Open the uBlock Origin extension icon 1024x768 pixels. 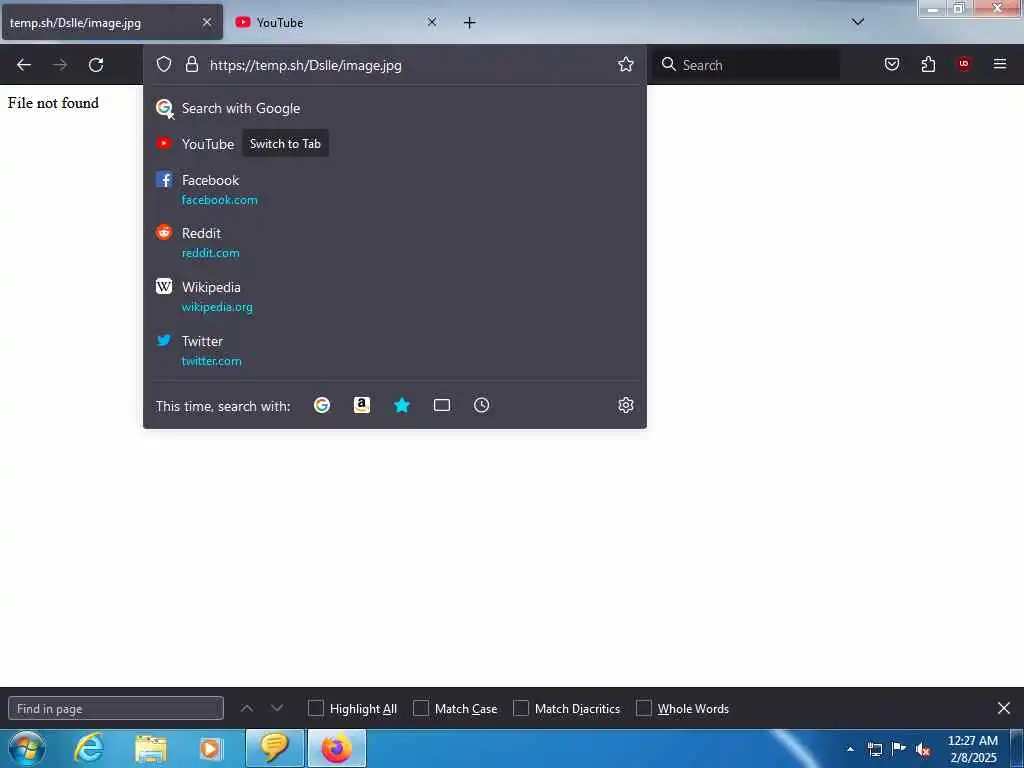click(x=964, y=64)
